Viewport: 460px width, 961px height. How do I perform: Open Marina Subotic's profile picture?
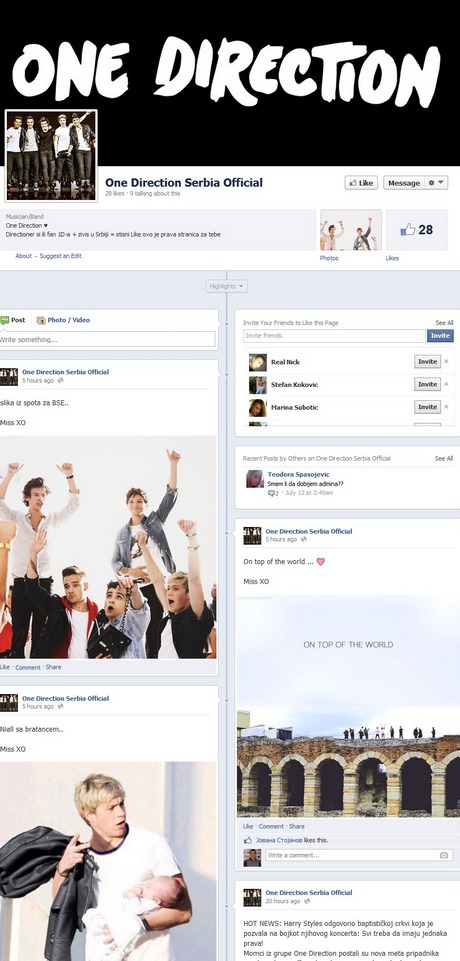click(x=257, y=408)
